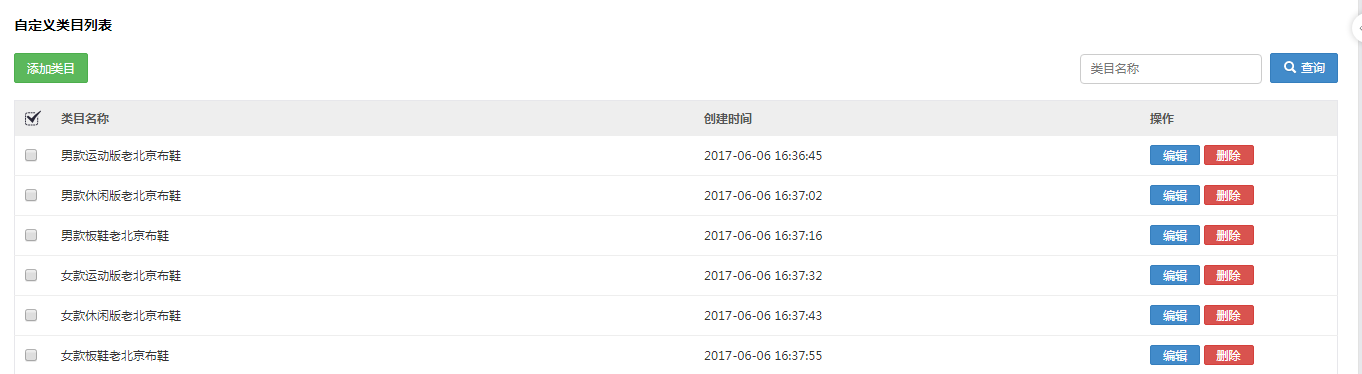This screenshot has height=374, width=1362.
Task: Click 编辑 for 男款休闲版老北京布鞋
Action: tap(1174, 195)
